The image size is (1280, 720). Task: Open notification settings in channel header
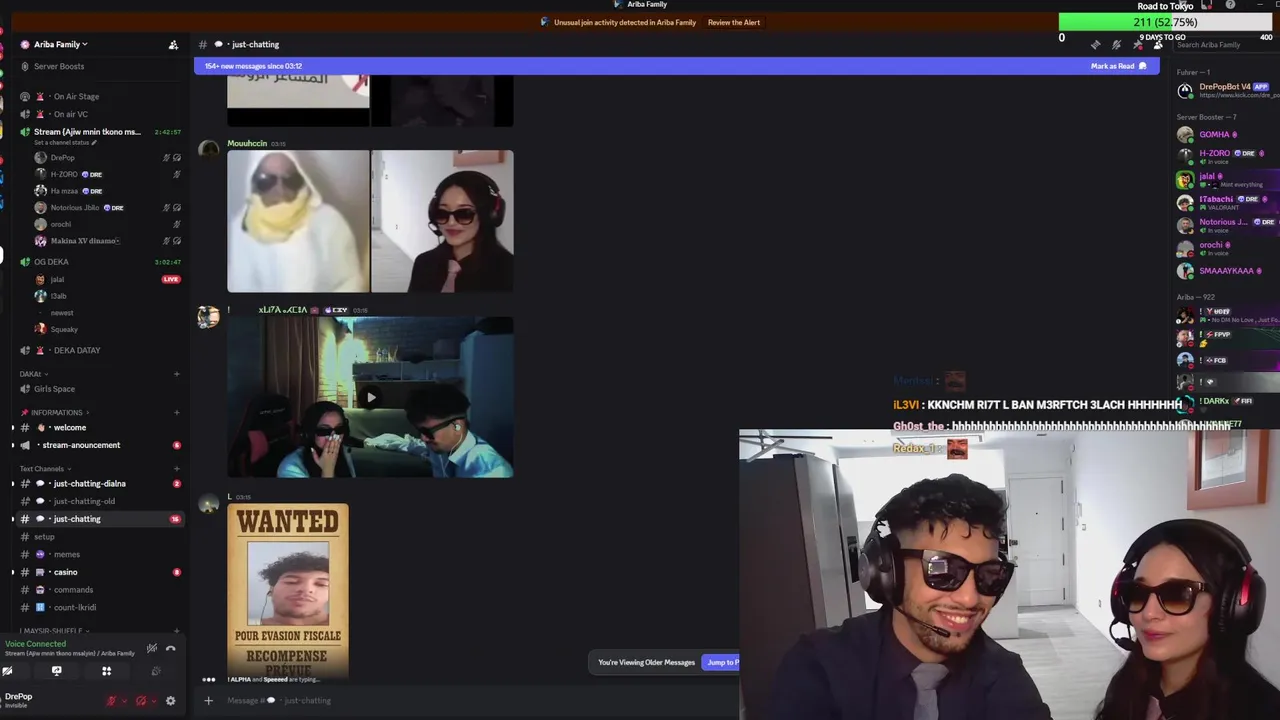(x=1116, y=44)
